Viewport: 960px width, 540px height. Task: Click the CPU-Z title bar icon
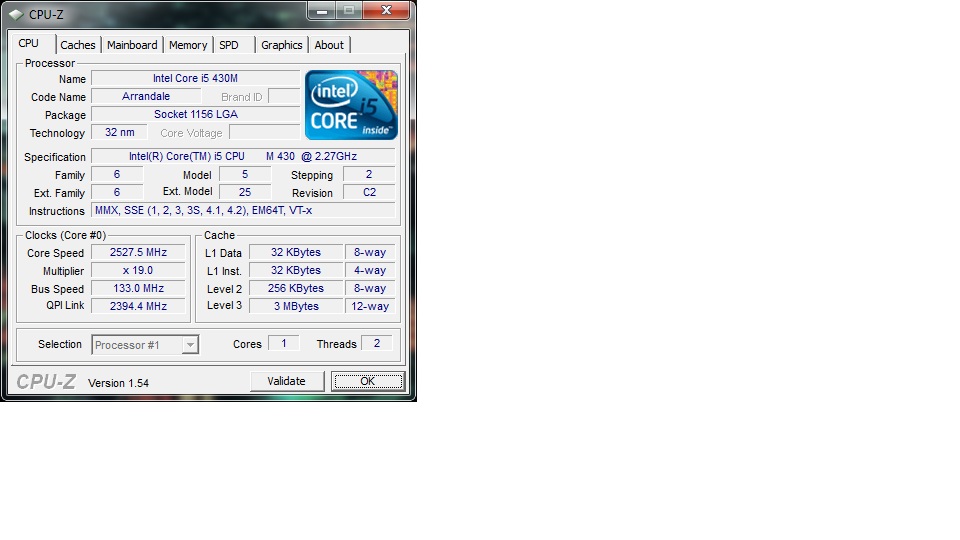(16, 14)
